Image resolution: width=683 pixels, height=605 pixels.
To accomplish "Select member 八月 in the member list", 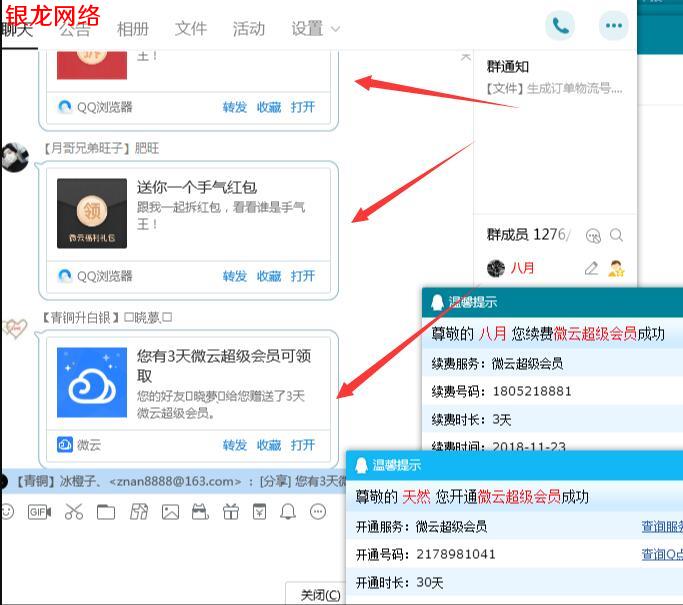I will 556,268.
